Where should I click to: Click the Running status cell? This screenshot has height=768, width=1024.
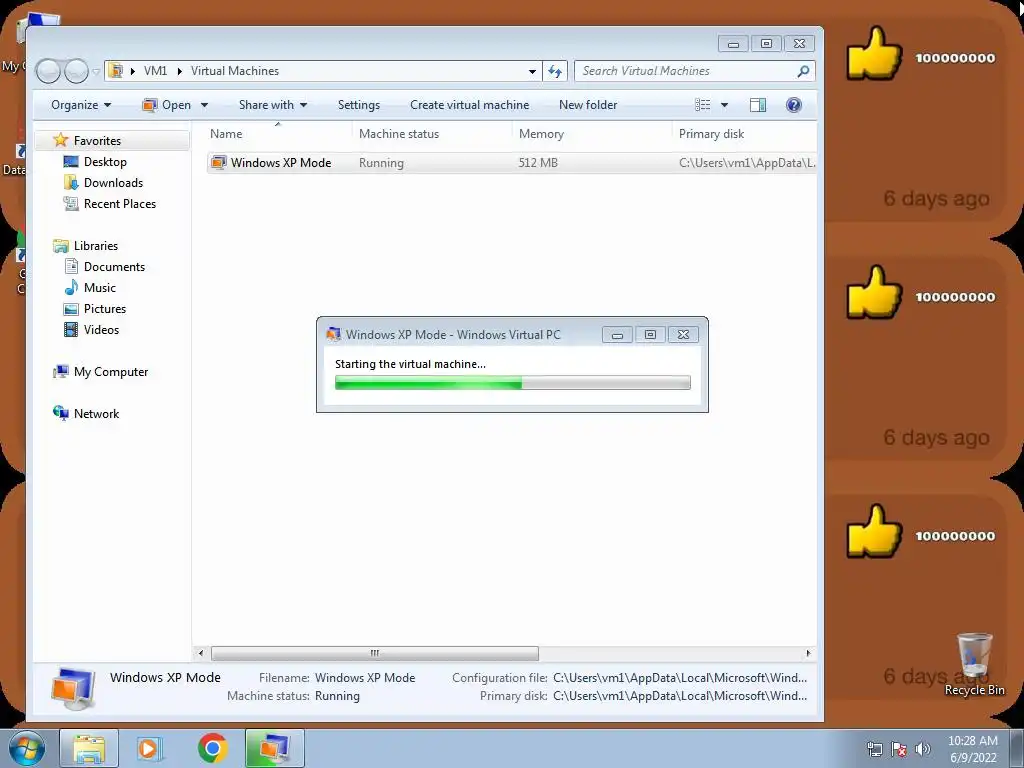pyautogui.click(x=381, y=163)
